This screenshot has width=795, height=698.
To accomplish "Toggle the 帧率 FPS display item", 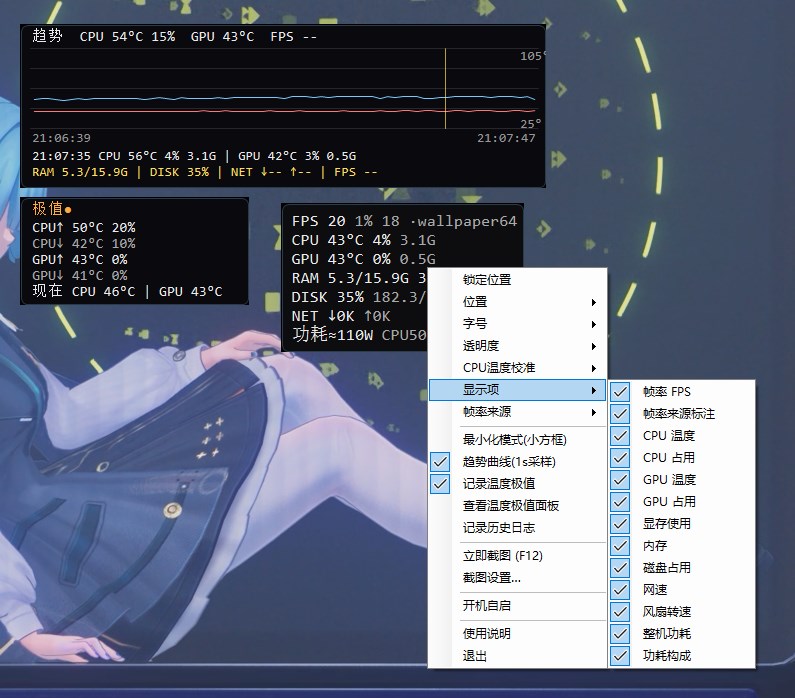I will tap(682, 392).
